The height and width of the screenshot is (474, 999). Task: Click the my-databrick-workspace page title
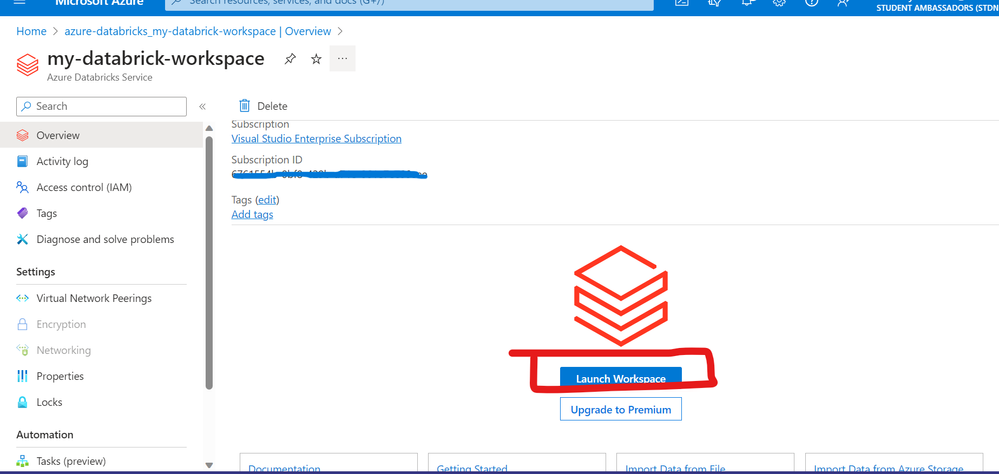point(155,58)
